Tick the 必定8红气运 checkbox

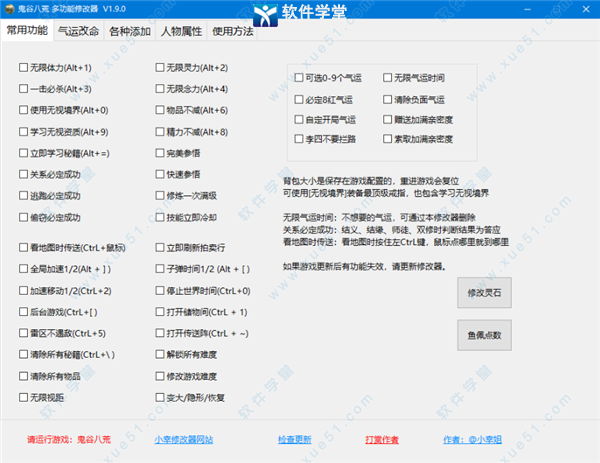[x=298, y=99]
